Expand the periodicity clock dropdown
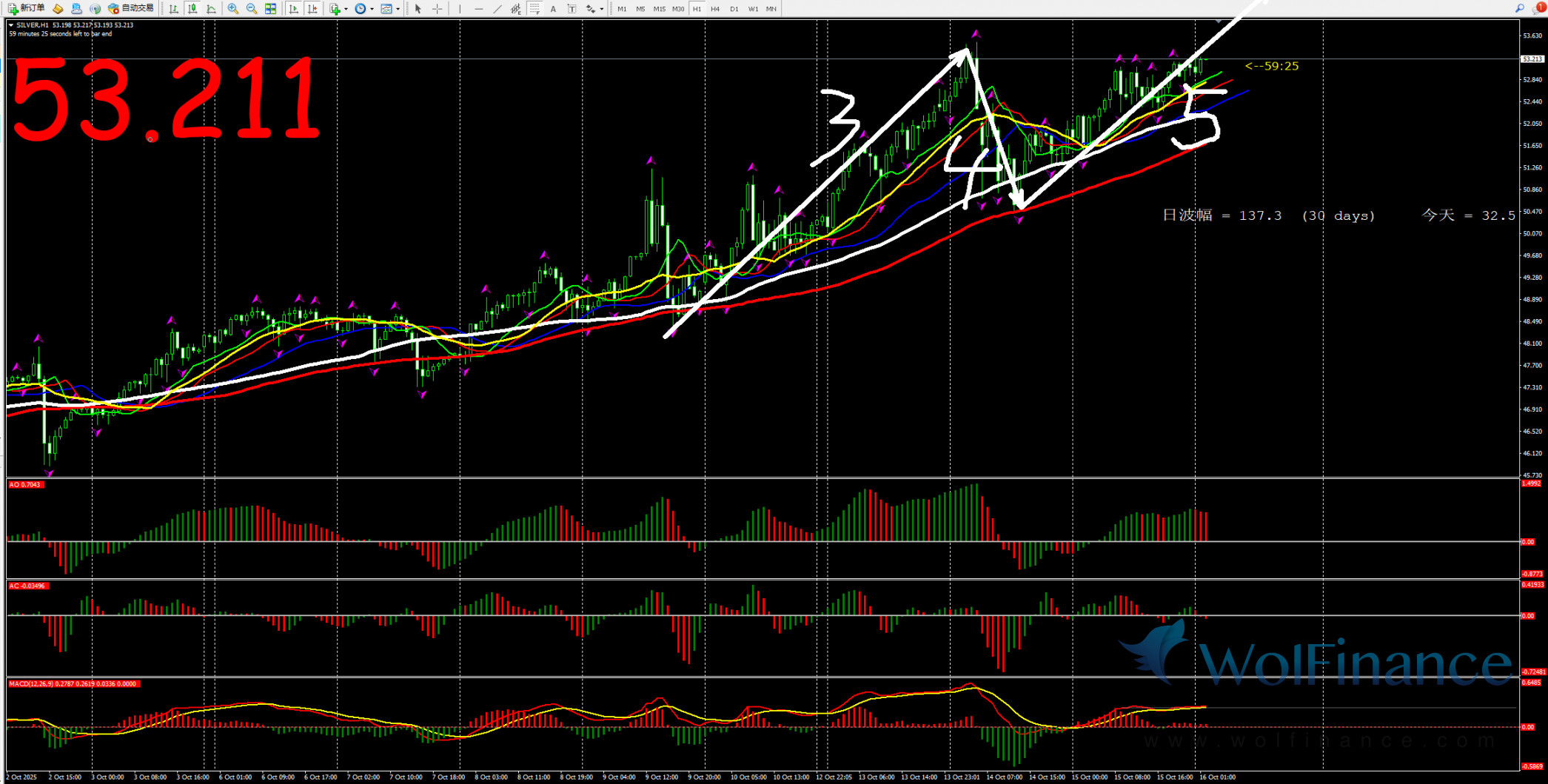 coord(372,9)
